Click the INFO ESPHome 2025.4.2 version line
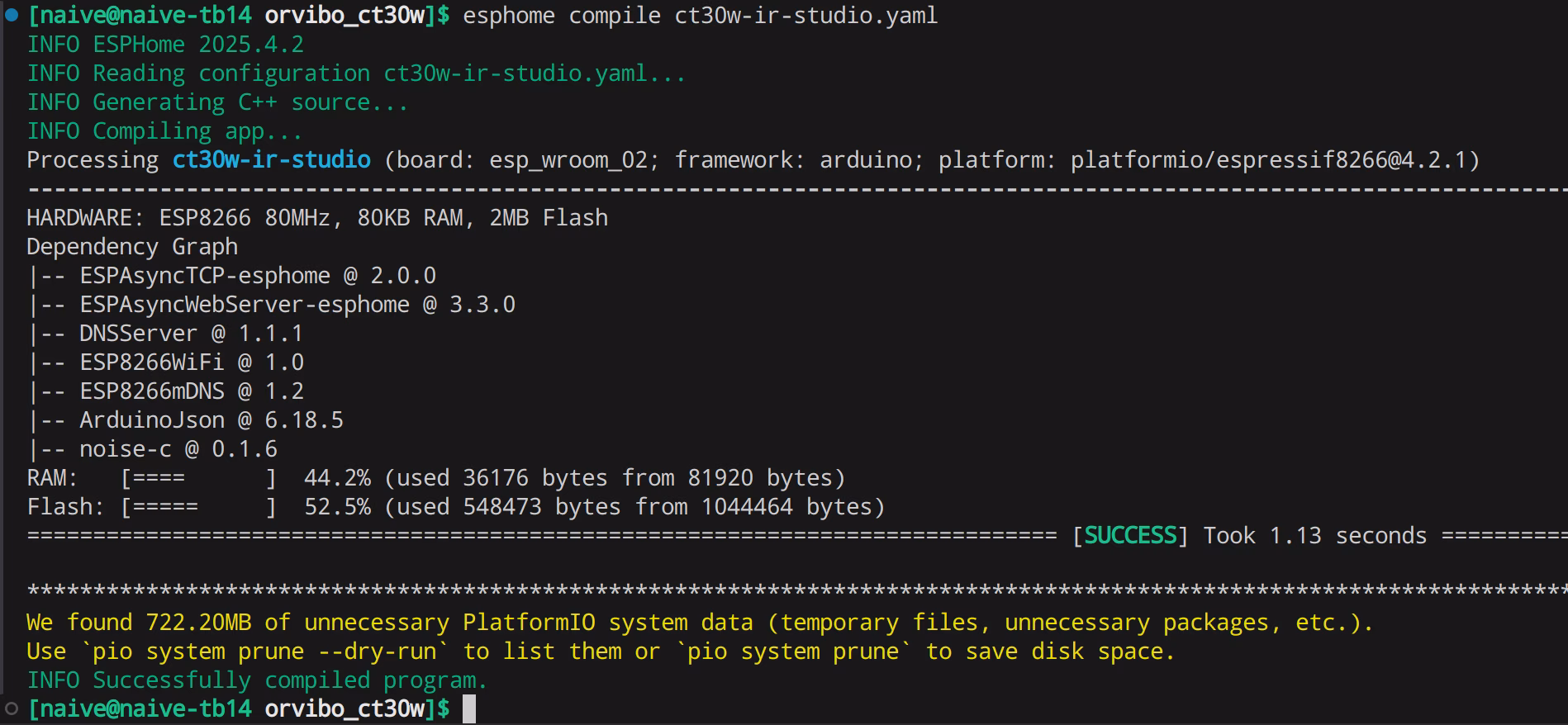The width and height of the screenshot is (1568, 725). tap(165, 45)
